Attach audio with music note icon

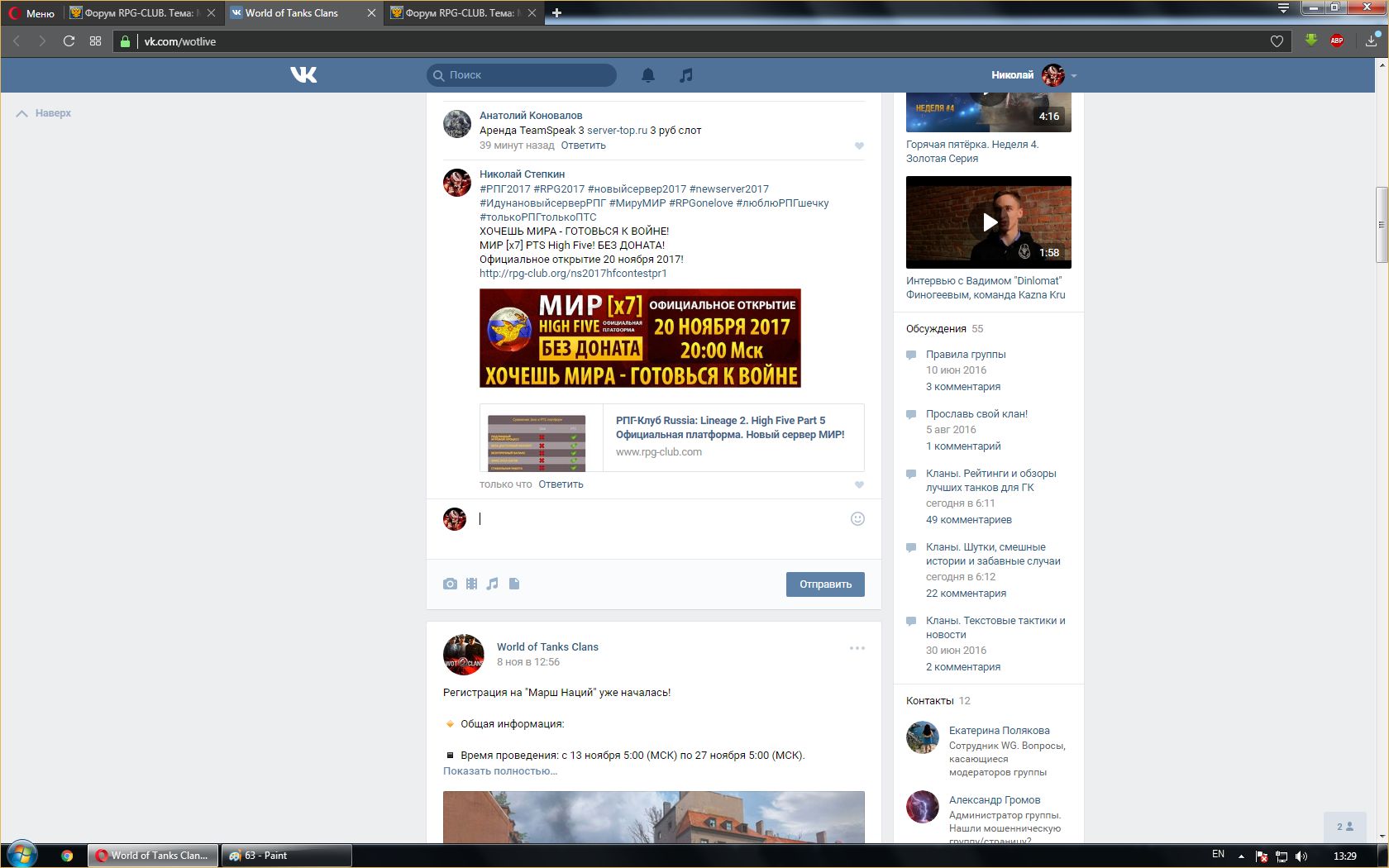tap(492, 584)
